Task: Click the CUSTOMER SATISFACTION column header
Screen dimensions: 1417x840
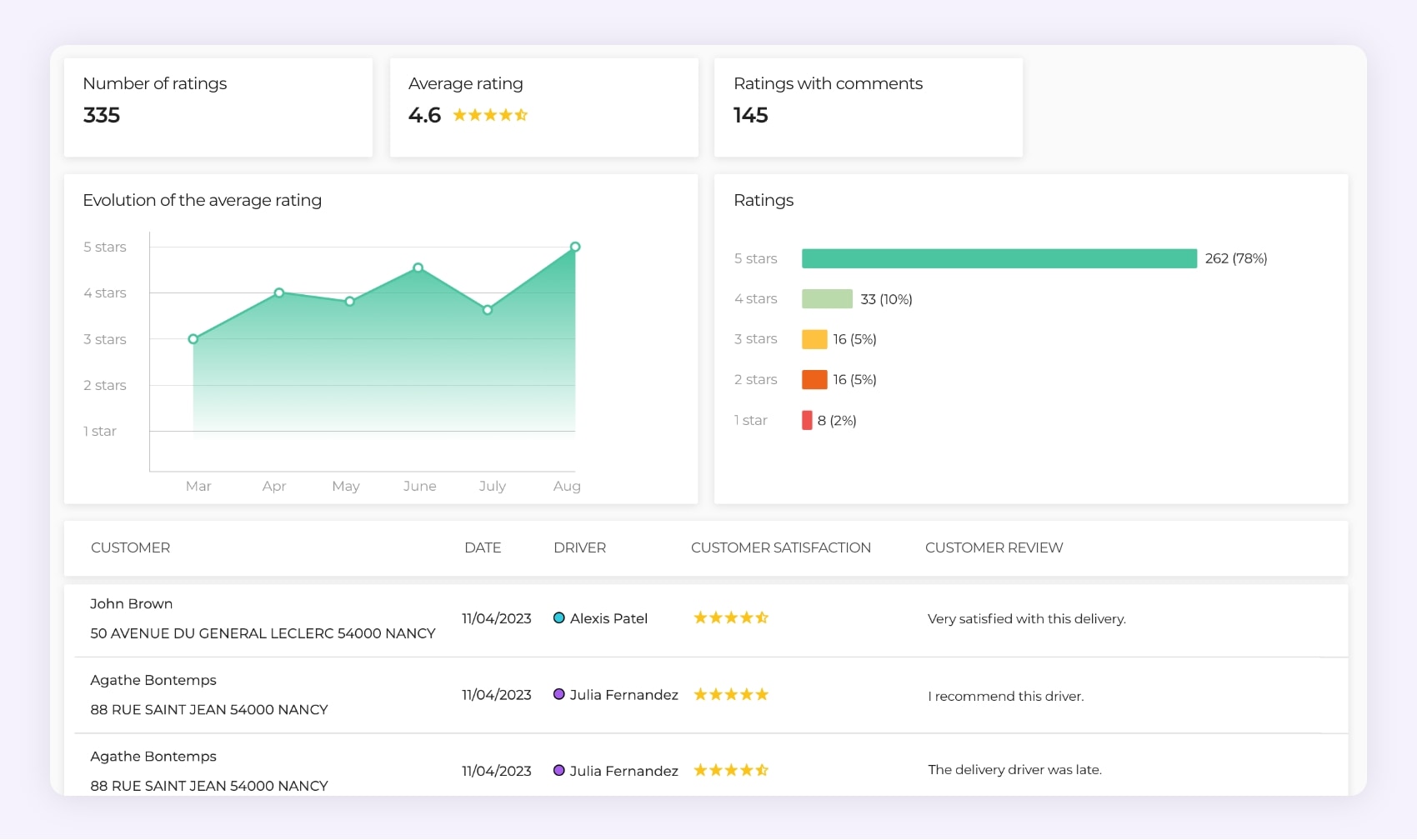Action: point(780,547)
